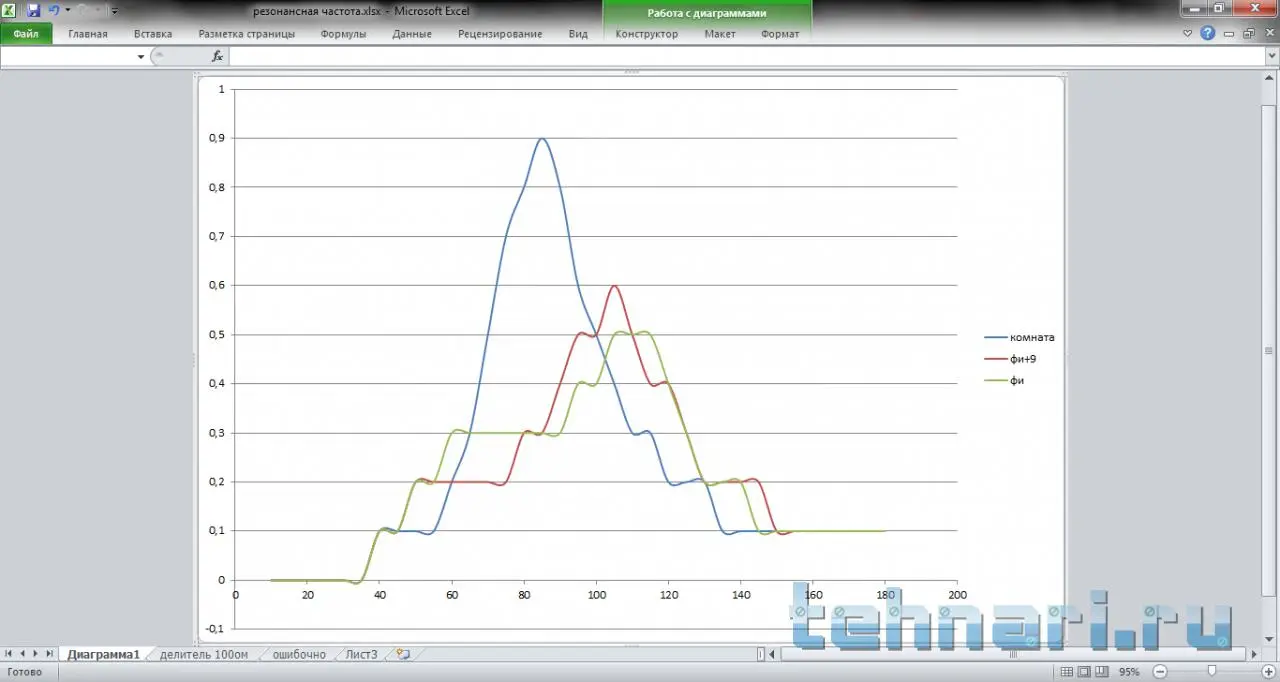Click the horizontal axis label 40
The image size is (1280, 682).
(x=379, y=595)
